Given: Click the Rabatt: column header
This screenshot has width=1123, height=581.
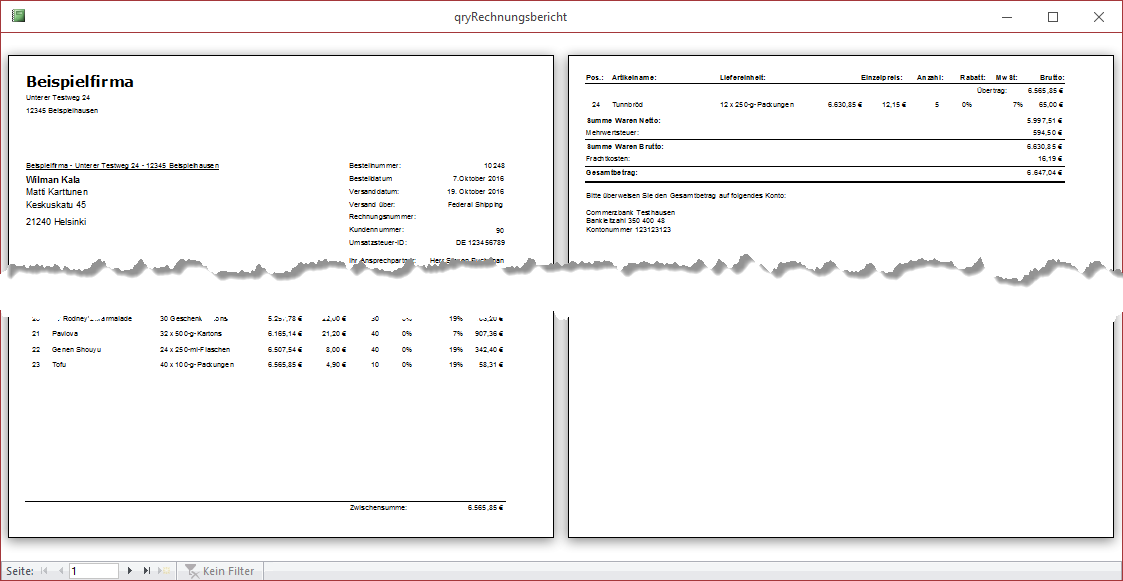Looking at the screenshot, I should (973, 77).
